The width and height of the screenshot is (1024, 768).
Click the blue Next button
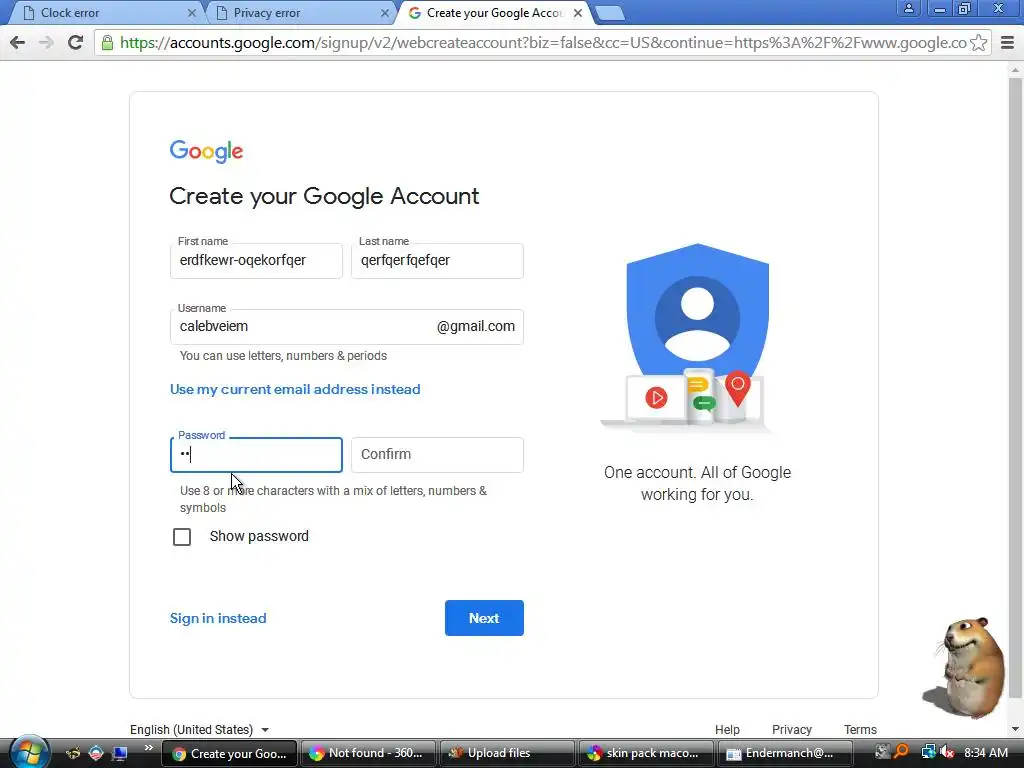(x=484, y=618)
